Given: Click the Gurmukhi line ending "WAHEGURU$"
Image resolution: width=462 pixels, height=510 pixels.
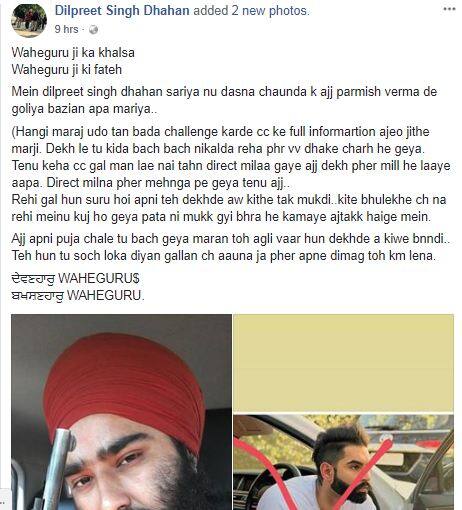Looking at the screenshot, I should pyautogui.click(x=75, y=278).
